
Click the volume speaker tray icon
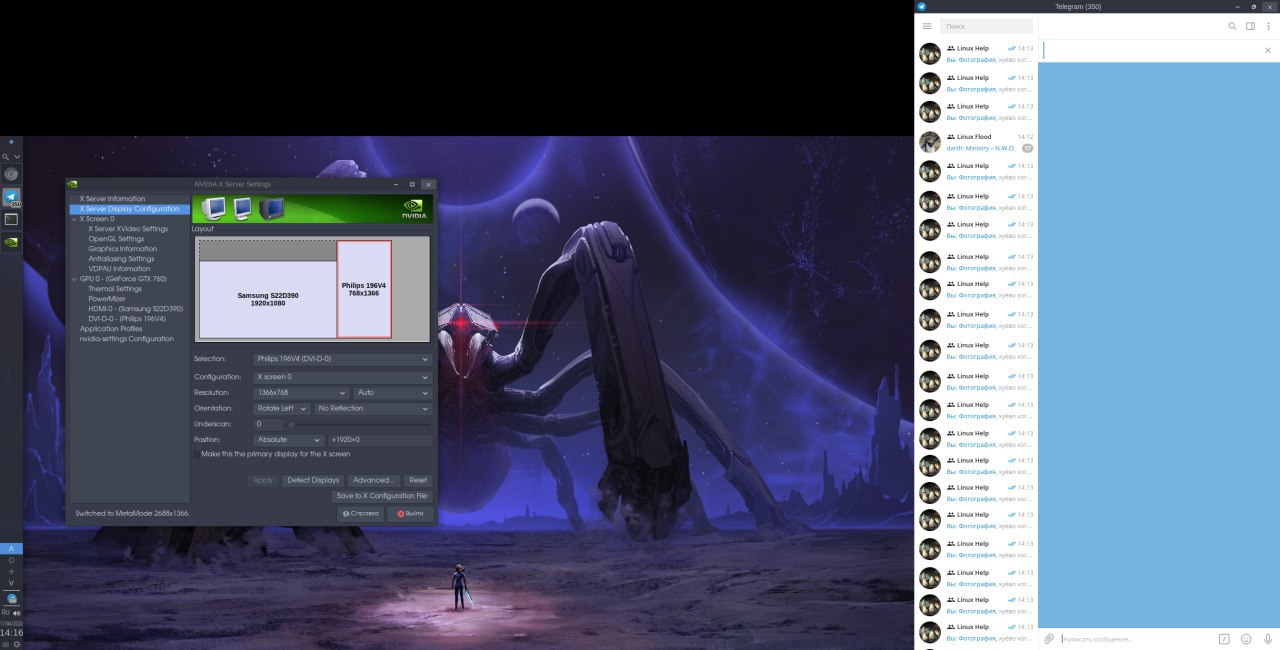17,612
